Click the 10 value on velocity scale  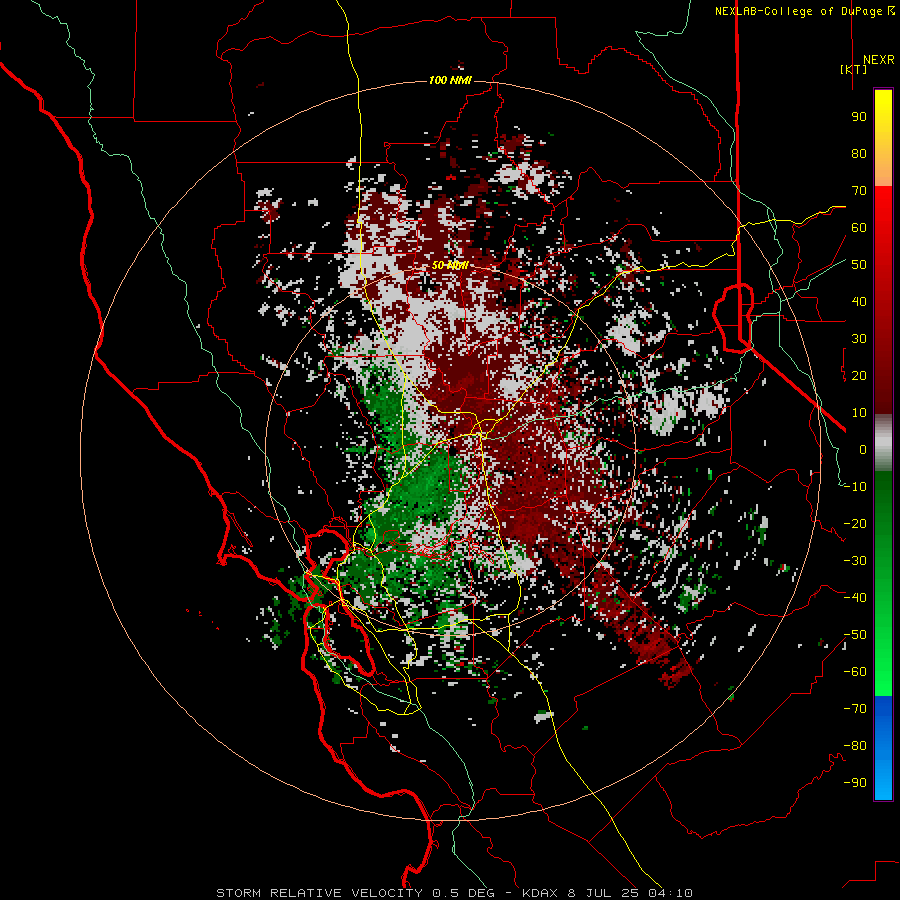(x=859, y=413)
